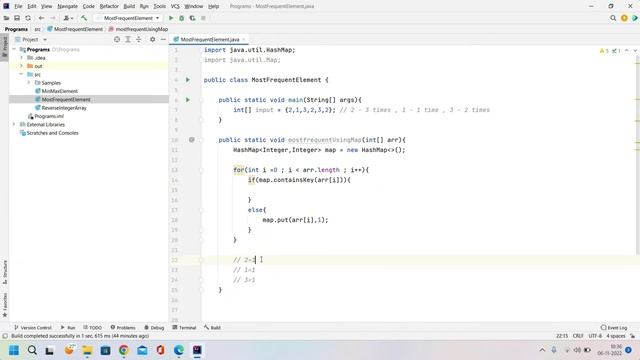Screen dimensions: 640x360
Task: Close the MostFrequentElement.java editor tab
Action: coord(244,40)
